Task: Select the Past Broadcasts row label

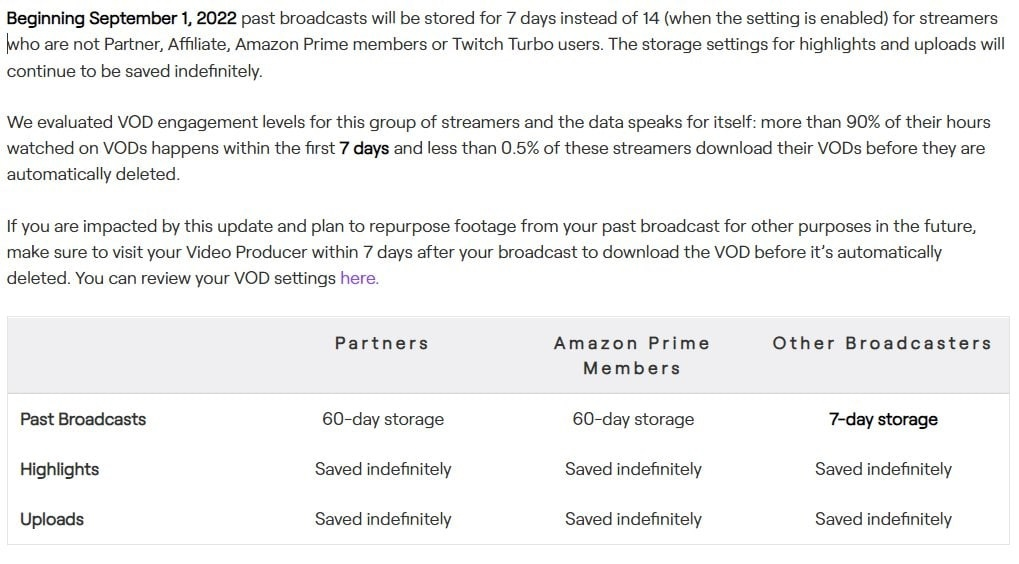Action: click(83, 419)
